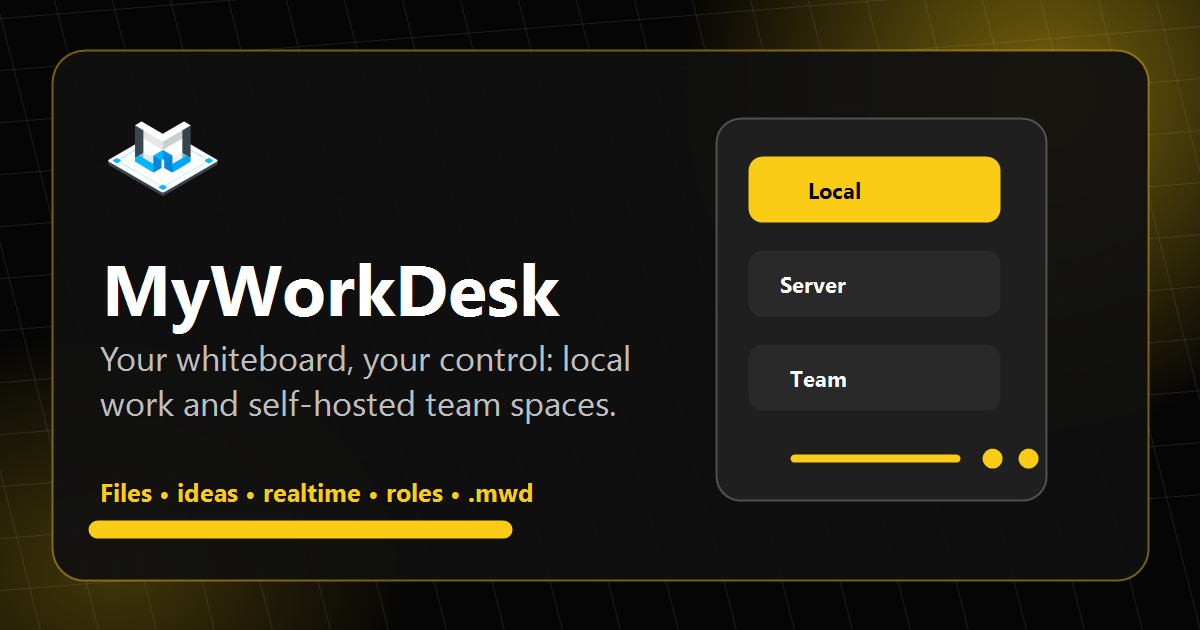Choose the Server option in the panel

tap(874, 284)
